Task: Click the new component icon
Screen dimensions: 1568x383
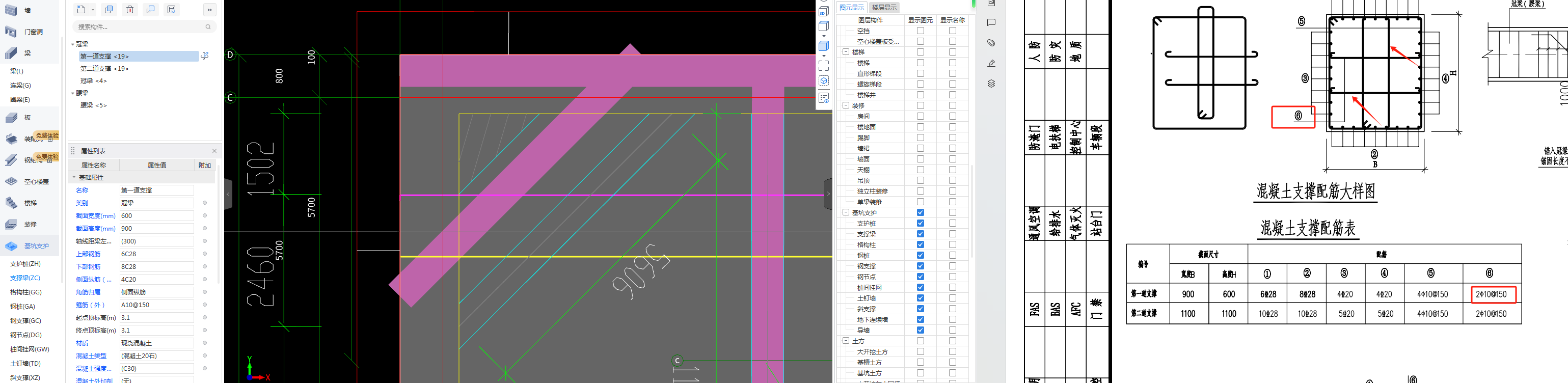Action: [81, 10]
